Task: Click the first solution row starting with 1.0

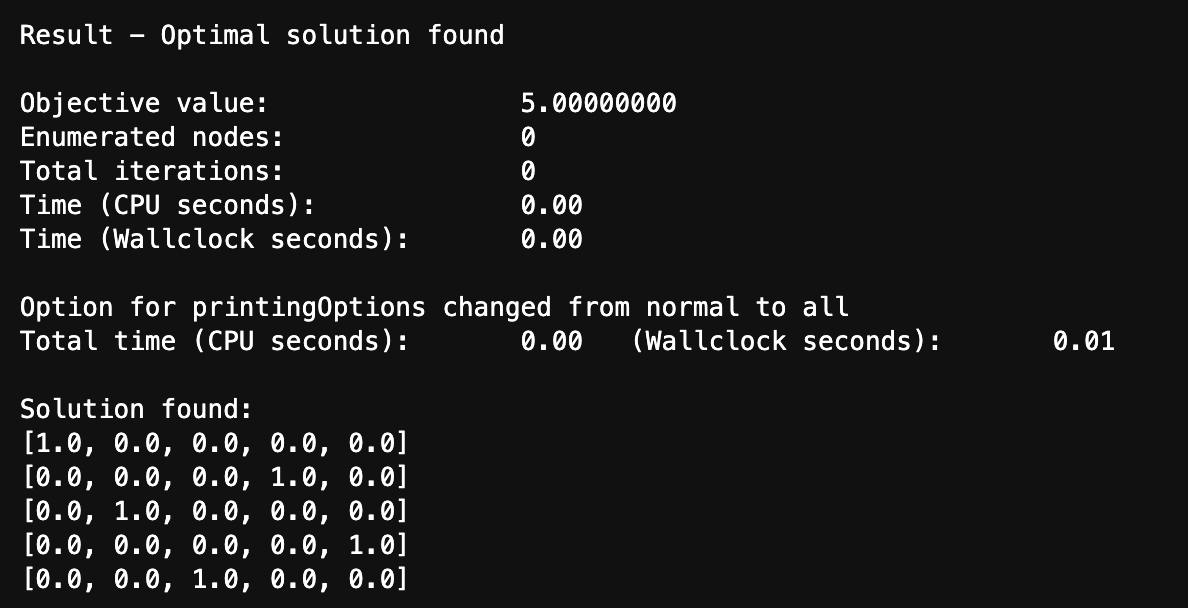Action: pyautogui.click(x=214, y=443)
